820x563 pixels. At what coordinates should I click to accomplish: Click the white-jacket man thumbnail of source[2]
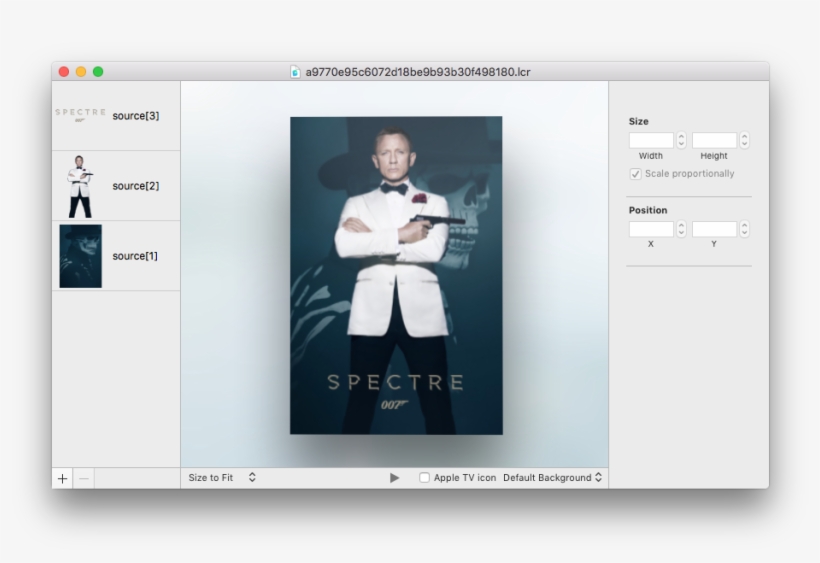(x=80, y=186)
